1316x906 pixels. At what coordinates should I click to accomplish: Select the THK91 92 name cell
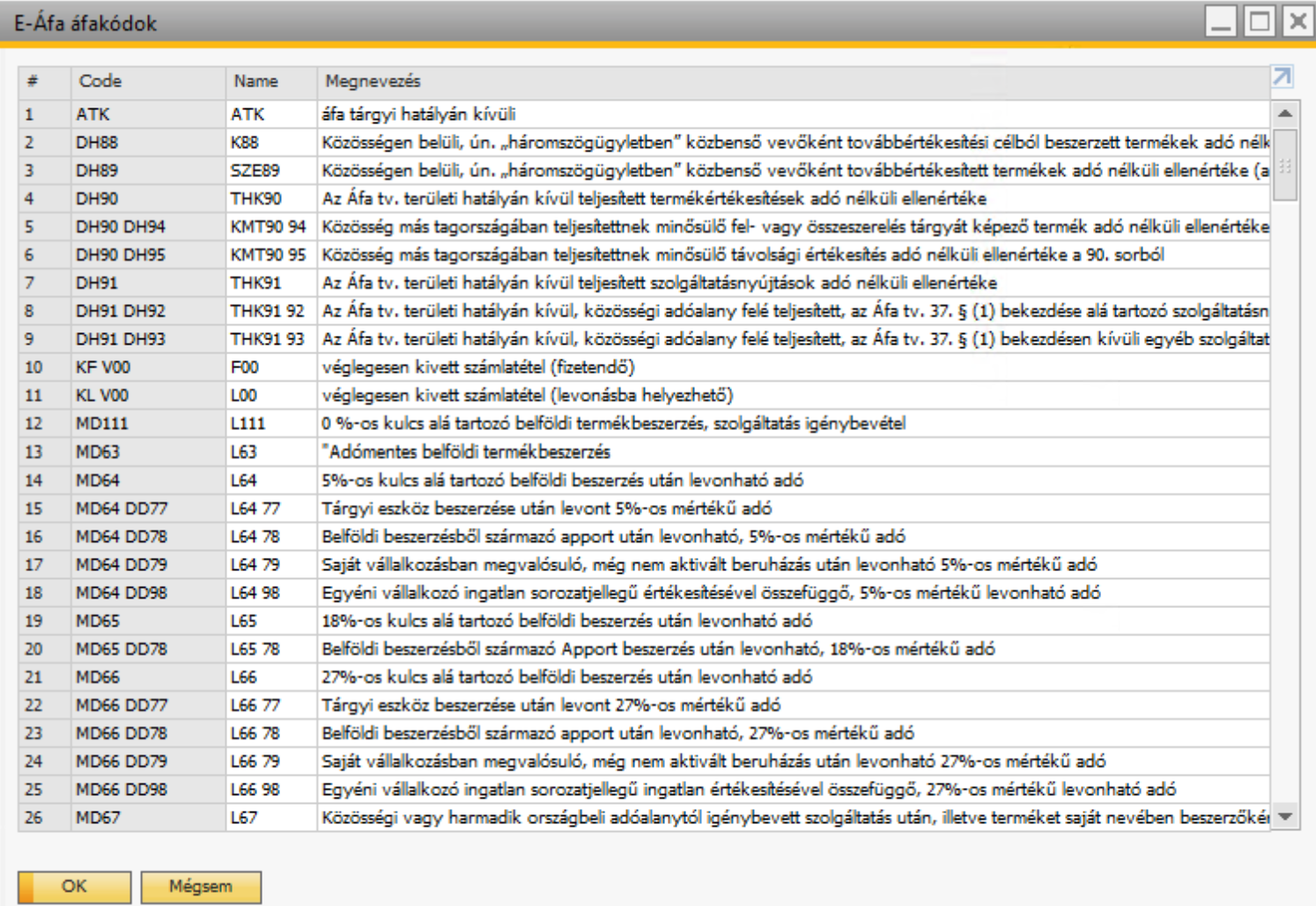point(271,311)
